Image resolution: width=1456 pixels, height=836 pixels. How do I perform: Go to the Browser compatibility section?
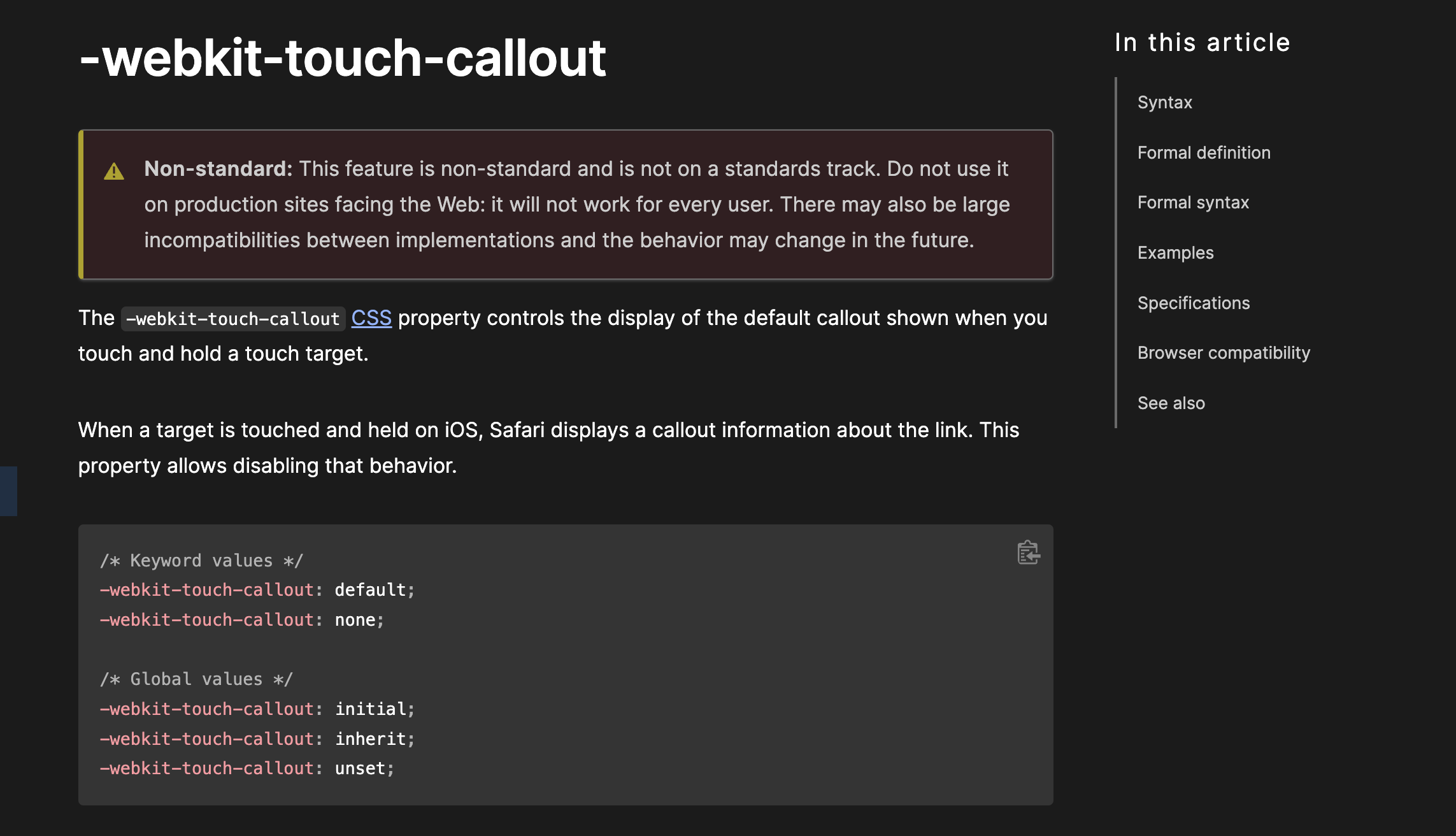tap(1223, 353)
